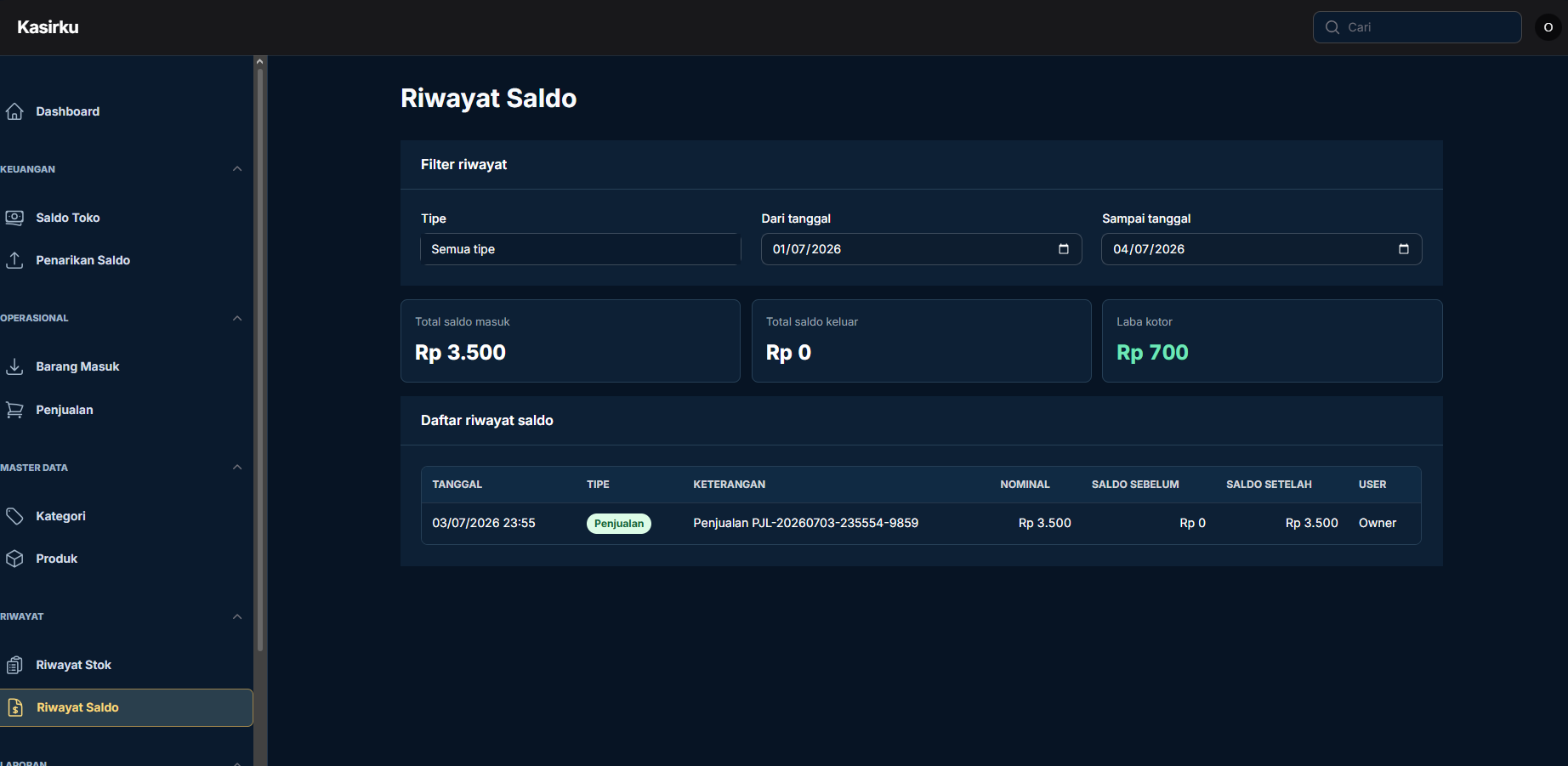Open Saldo Toko page
The width and height of the screenshot is (1568, 766).
[x=126, y=218]
